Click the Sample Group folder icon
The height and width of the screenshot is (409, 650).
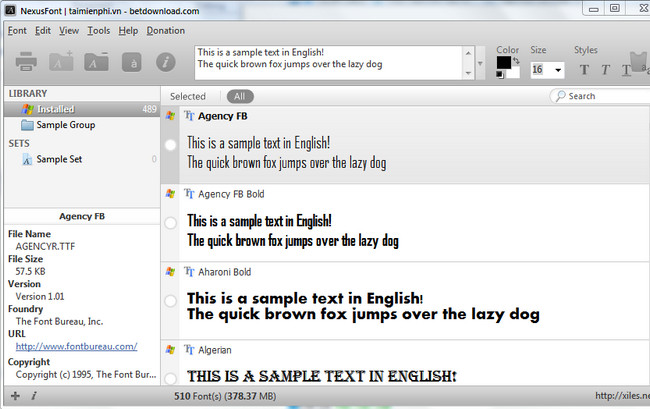[x=27, y=125]
